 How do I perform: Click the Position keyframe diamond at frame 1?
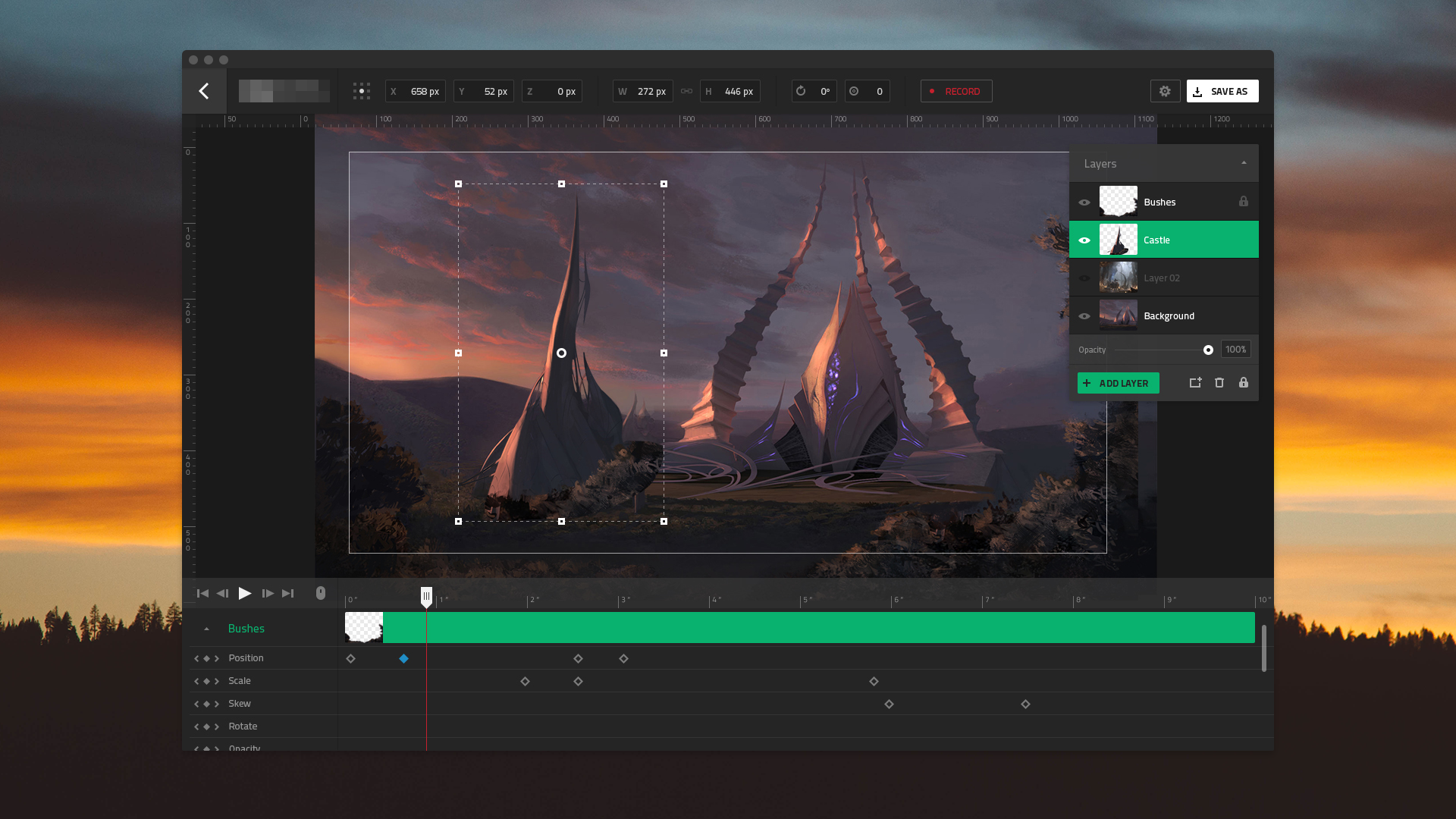tap(404, 658)
